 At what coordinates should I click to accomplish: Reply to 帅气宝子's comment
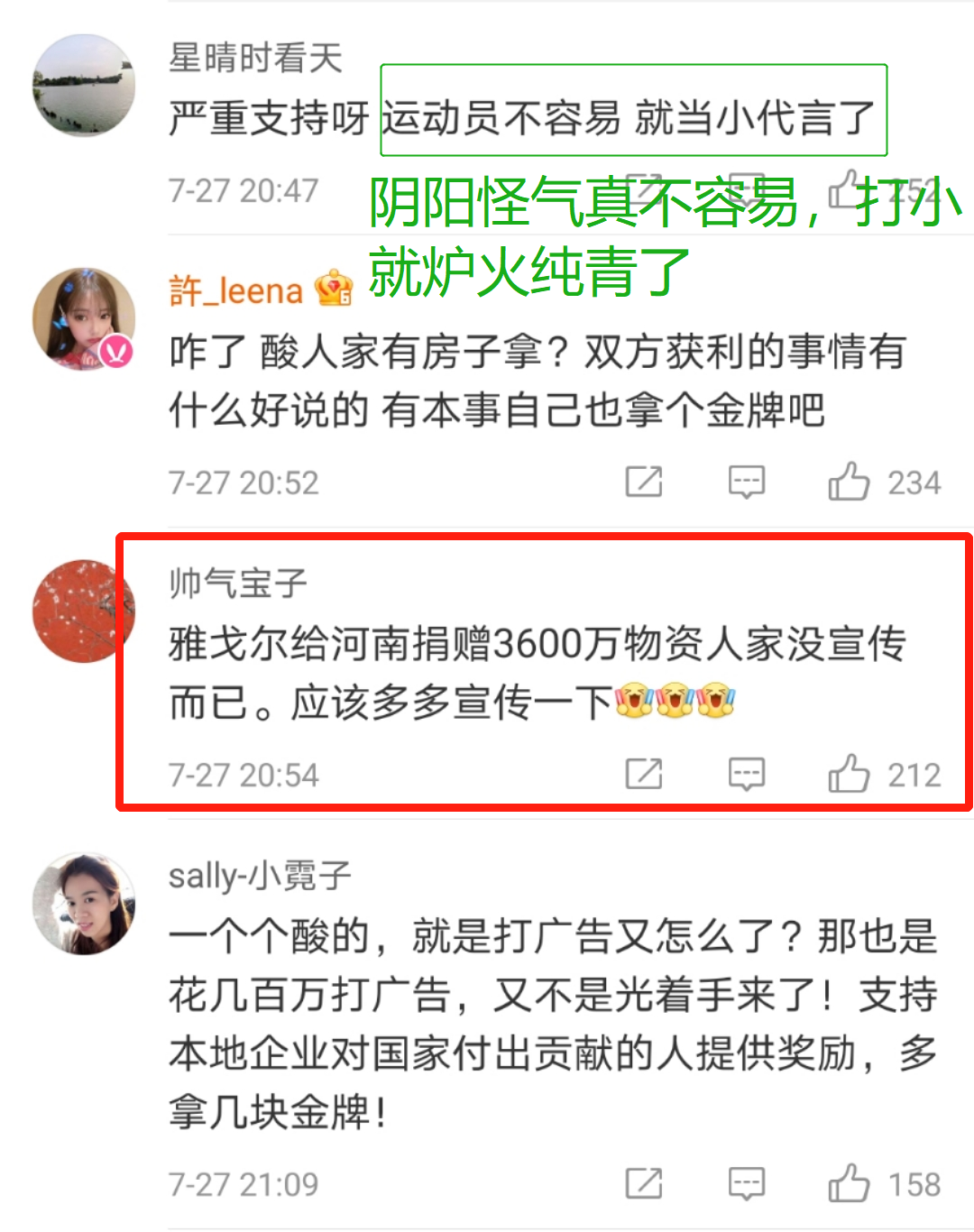pos(747,775)
